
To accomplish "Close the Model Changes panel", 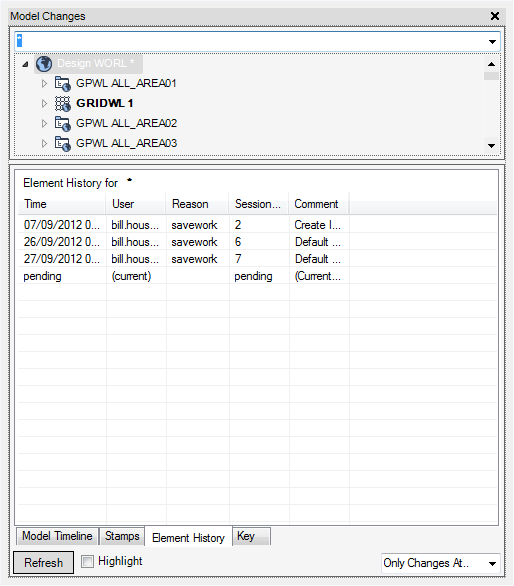I will click(495, 16).
